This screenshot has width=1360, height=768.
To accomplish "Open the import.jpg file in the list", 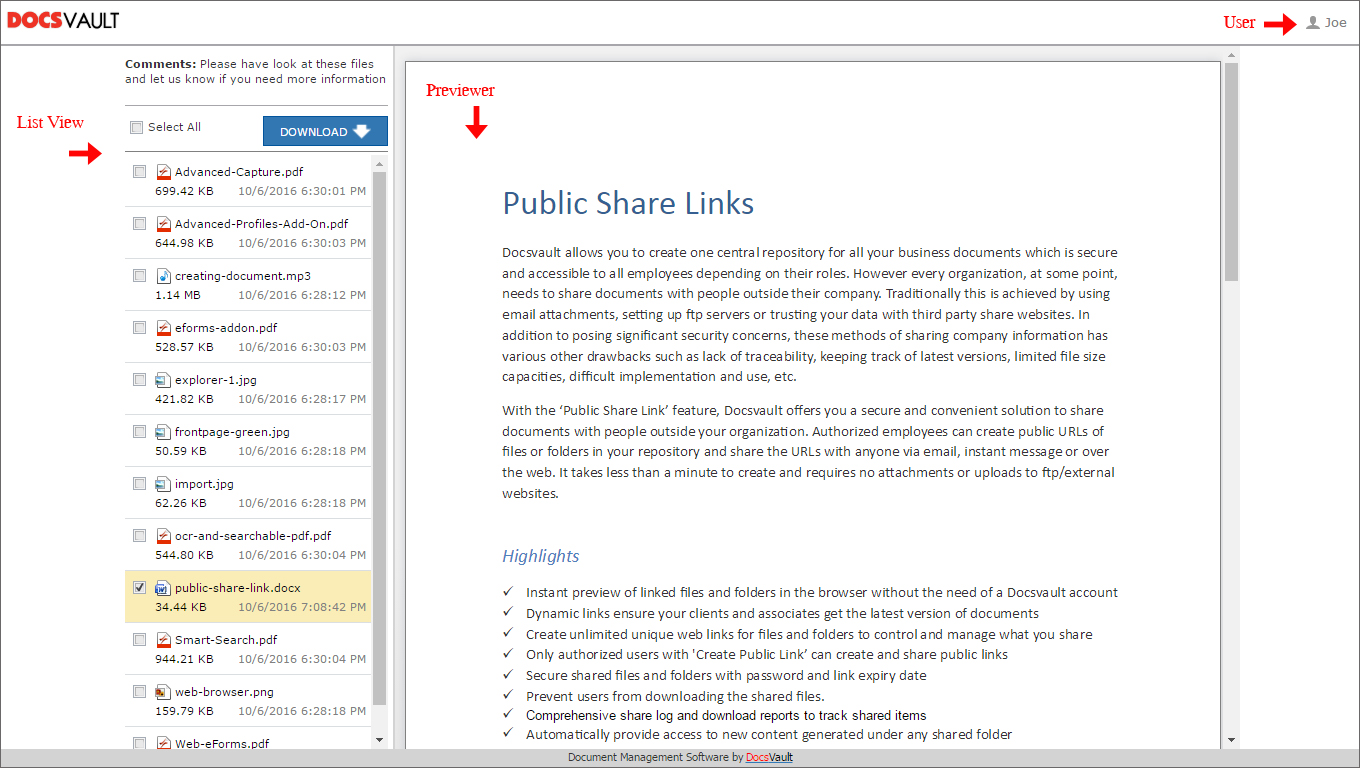I will 204,484.
